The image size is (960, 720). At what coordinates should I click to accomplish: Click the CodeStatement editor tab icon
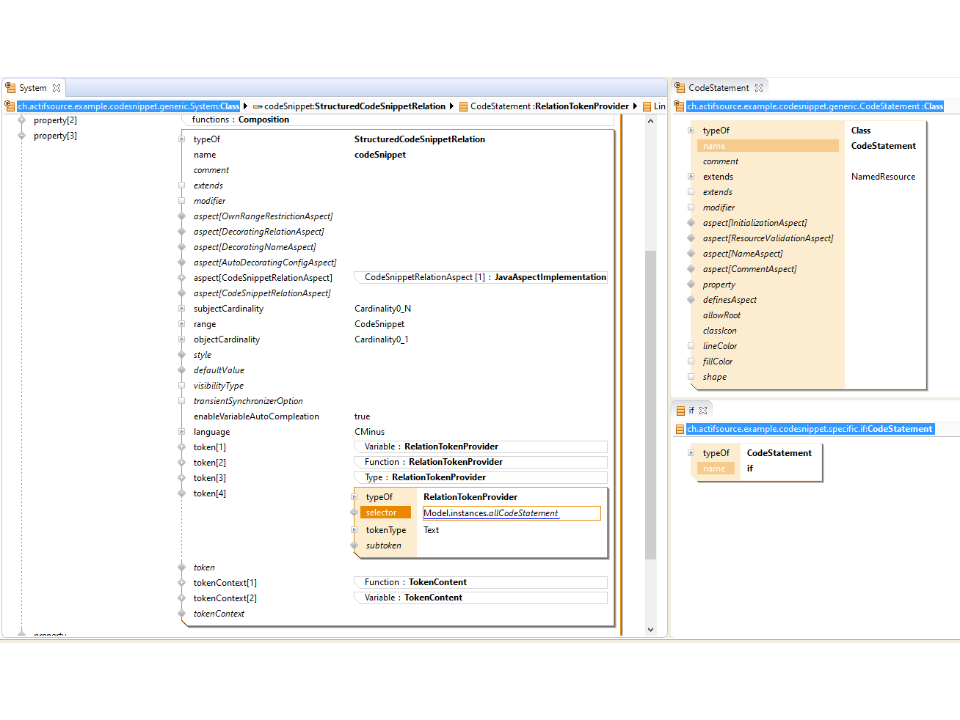679,88
